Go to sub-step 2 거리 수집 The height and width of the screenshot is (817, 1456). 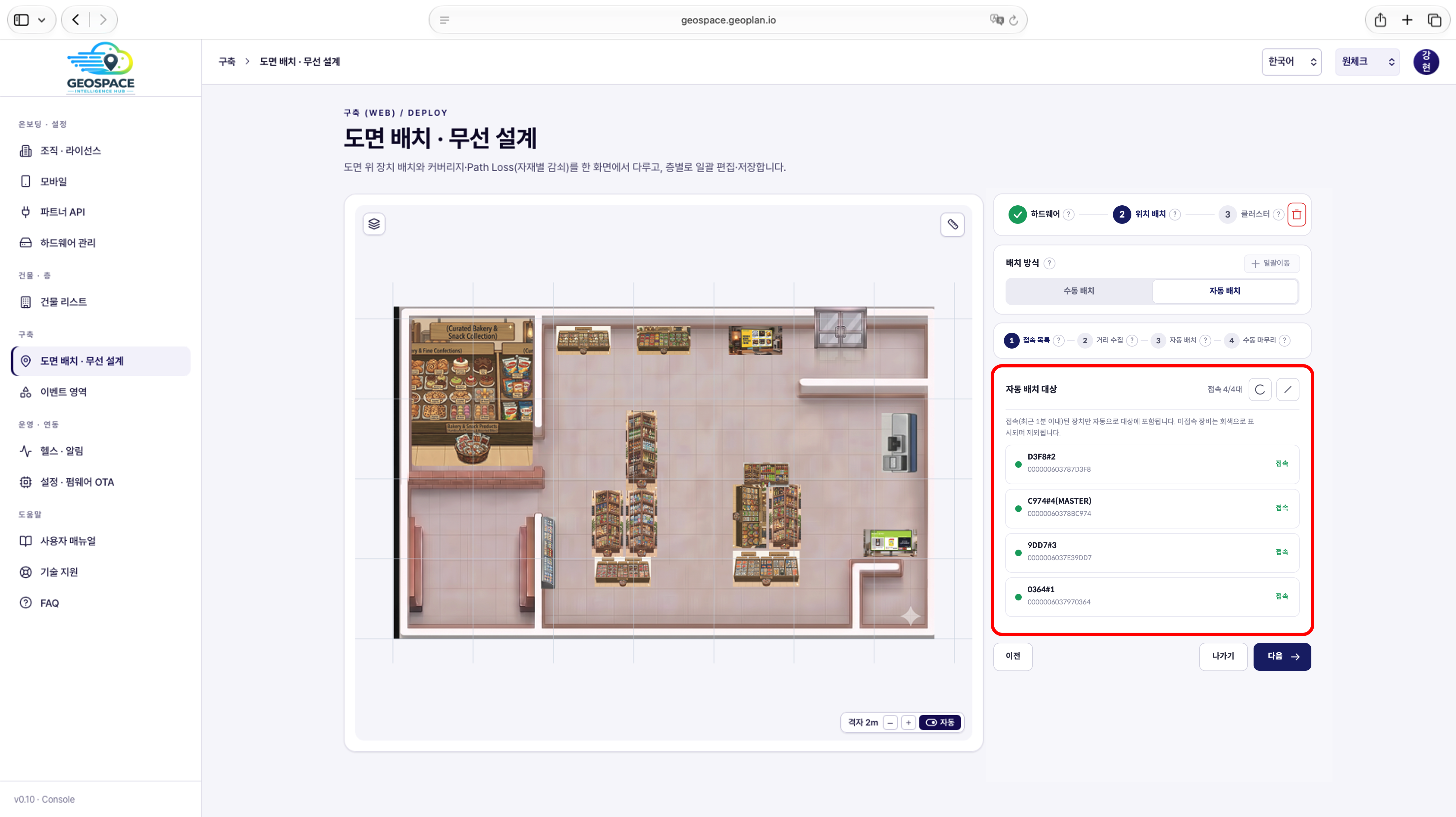(x=1100, y=341)
